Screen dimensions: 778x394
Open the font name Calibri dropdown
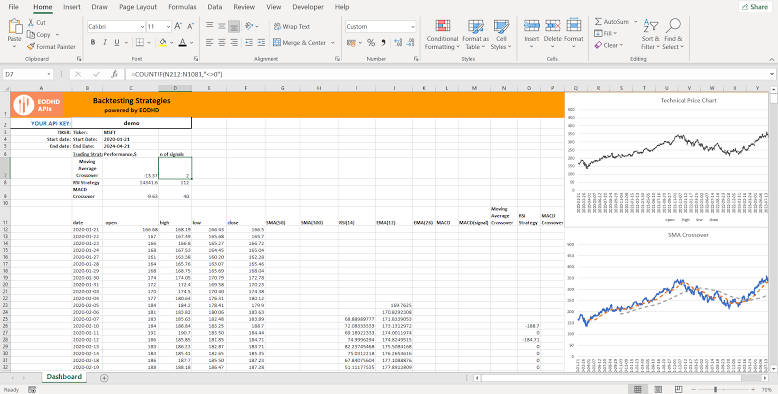142,26
